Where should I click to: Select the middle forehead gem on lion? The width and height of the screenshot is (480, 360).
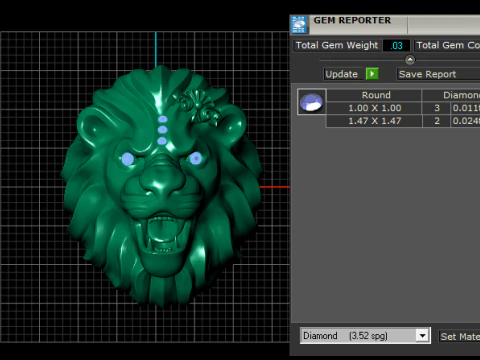point(162,130)
